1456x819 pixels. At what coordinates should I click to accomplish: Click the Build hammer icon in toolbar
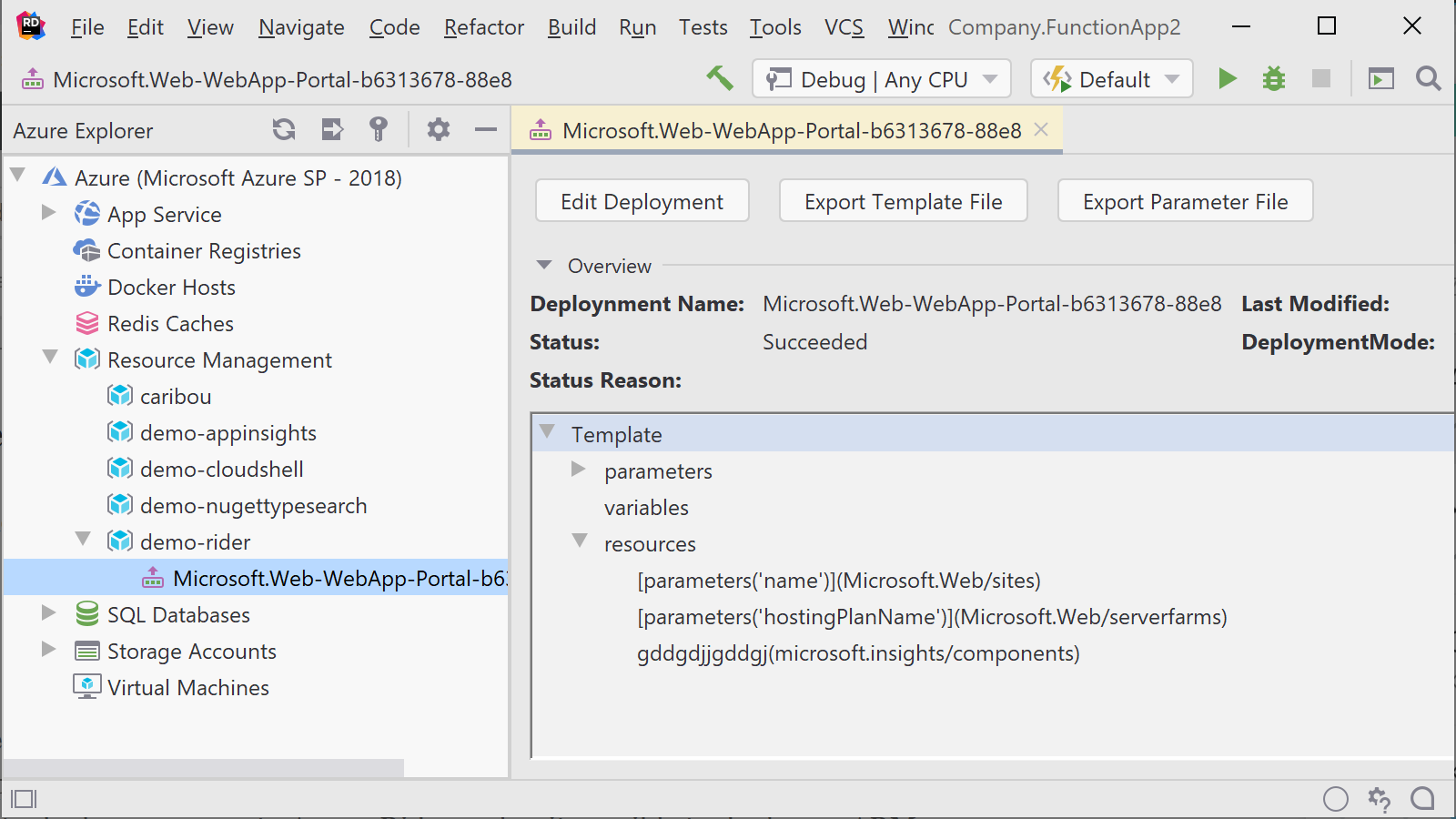pos(720,78)
